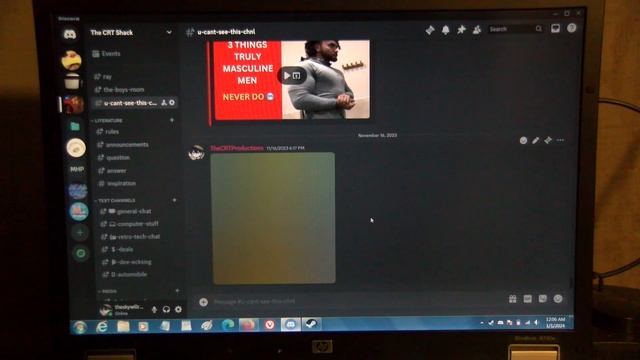The image size is (640, 360).
Task: Click TheCRTProductions message avatar
Action: point(196,153)
